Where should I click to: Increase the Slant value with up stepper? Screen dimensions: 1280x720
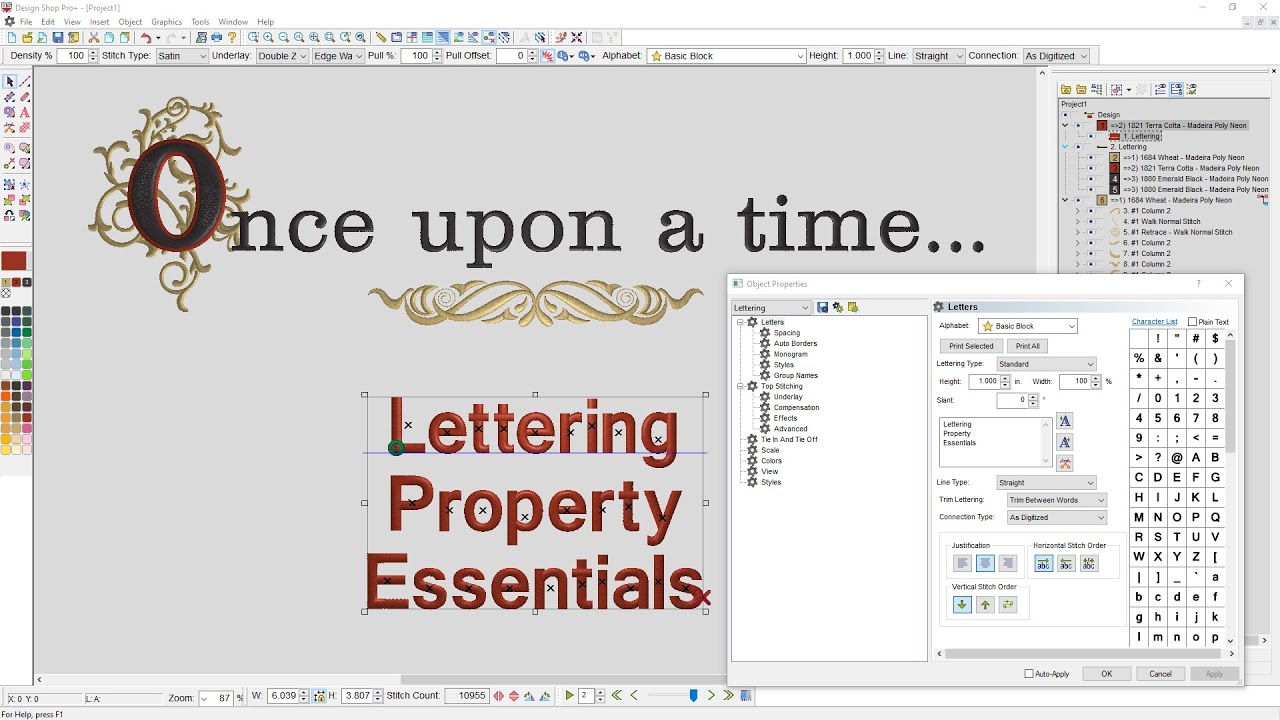tap(1035, 397)
